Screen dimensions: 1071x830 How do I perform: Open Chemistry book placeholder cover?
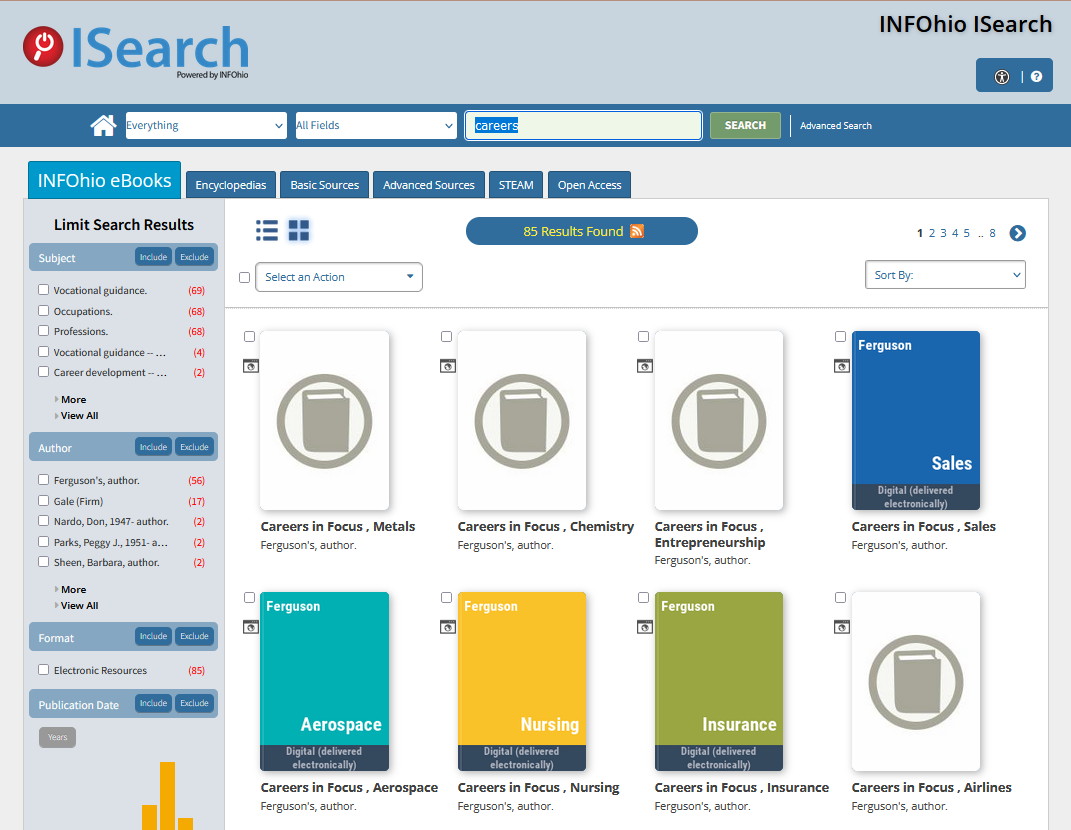tap(522, 420)
